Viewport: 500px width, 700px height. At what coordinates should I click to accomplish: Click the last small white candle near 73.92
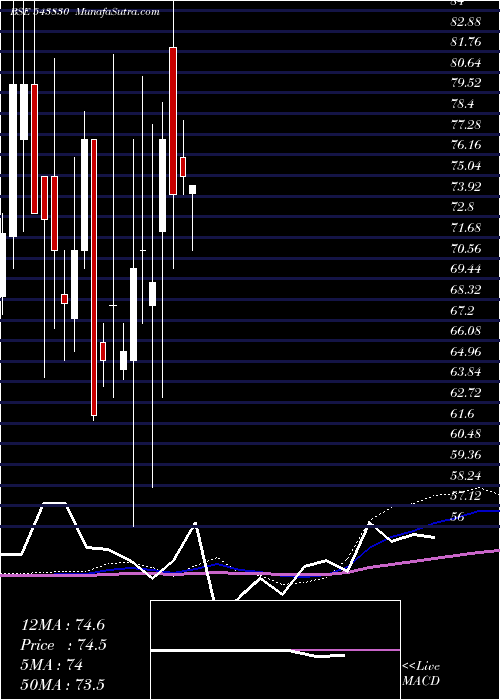(x=192, y=189)
